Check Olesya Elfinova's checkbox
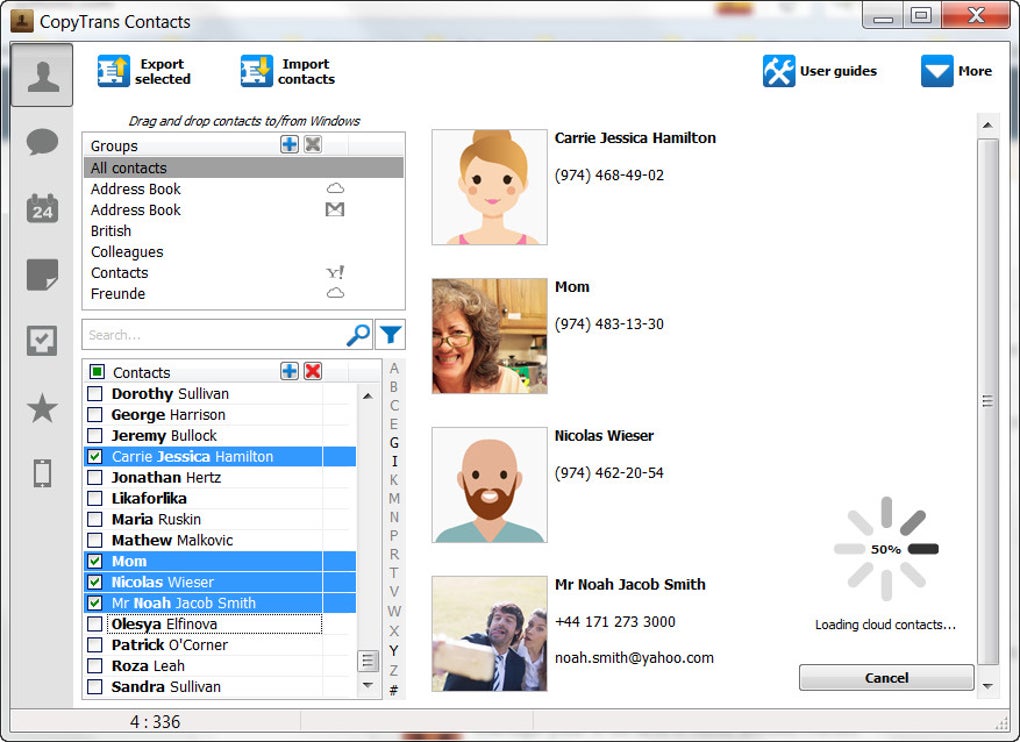The height and width of the screenshot is (742, 1020). coord(95,624)
